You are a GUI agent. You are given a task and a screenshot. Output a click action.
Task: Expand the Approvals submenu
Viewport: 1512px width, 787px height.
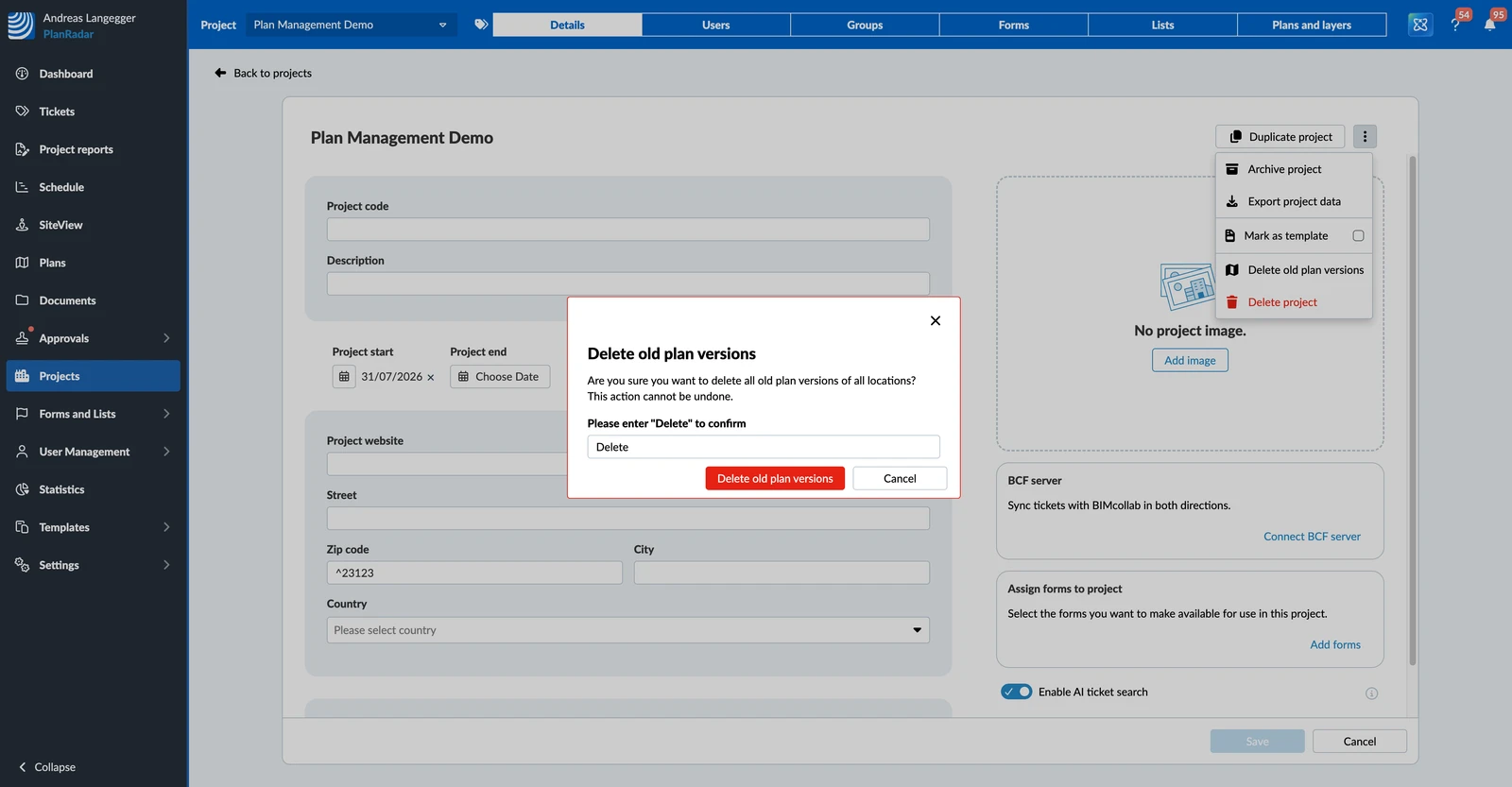click(x=166, y=338)
